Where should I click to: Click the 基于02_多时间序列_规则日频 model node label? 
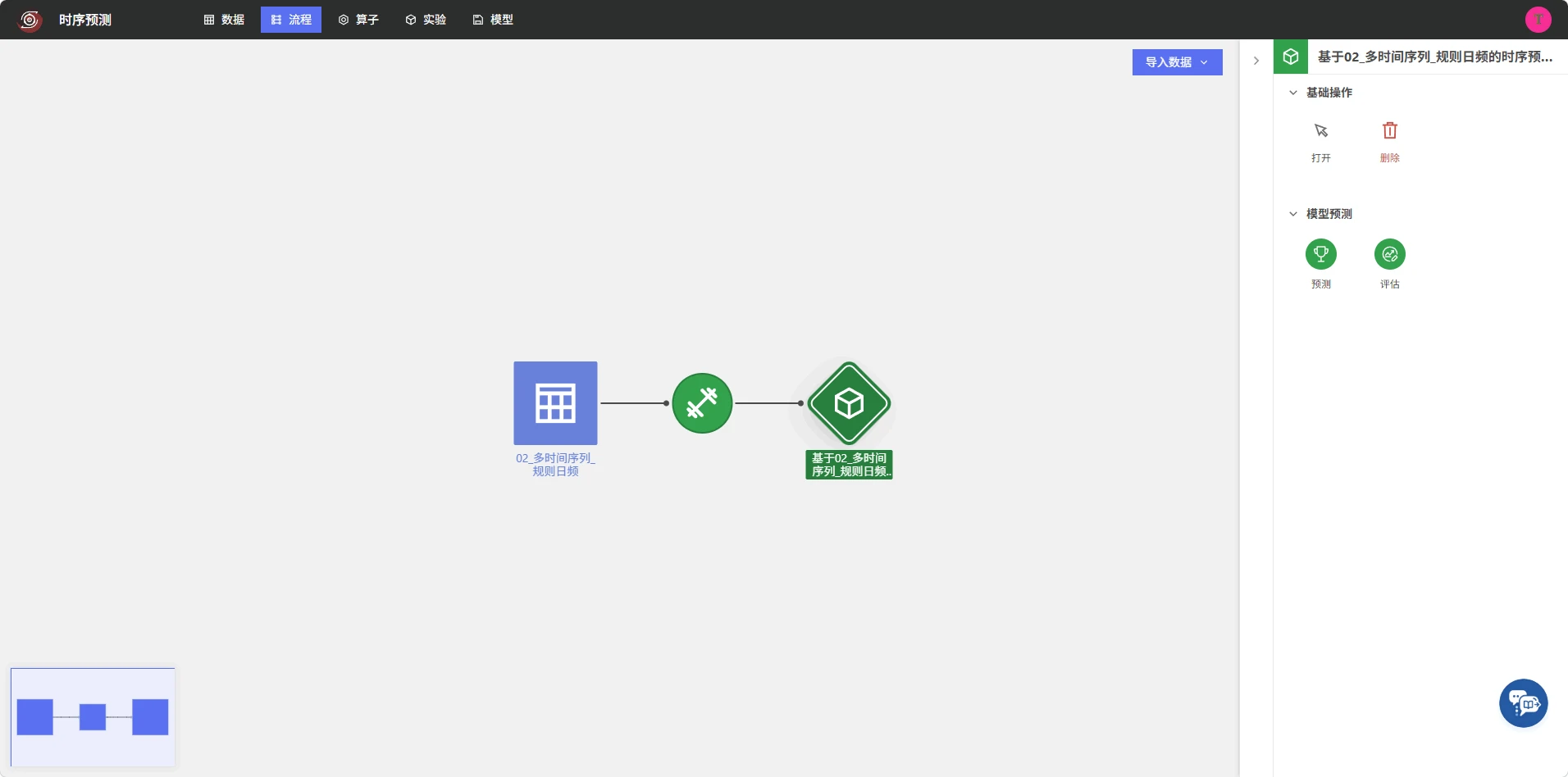pos(849,465)
